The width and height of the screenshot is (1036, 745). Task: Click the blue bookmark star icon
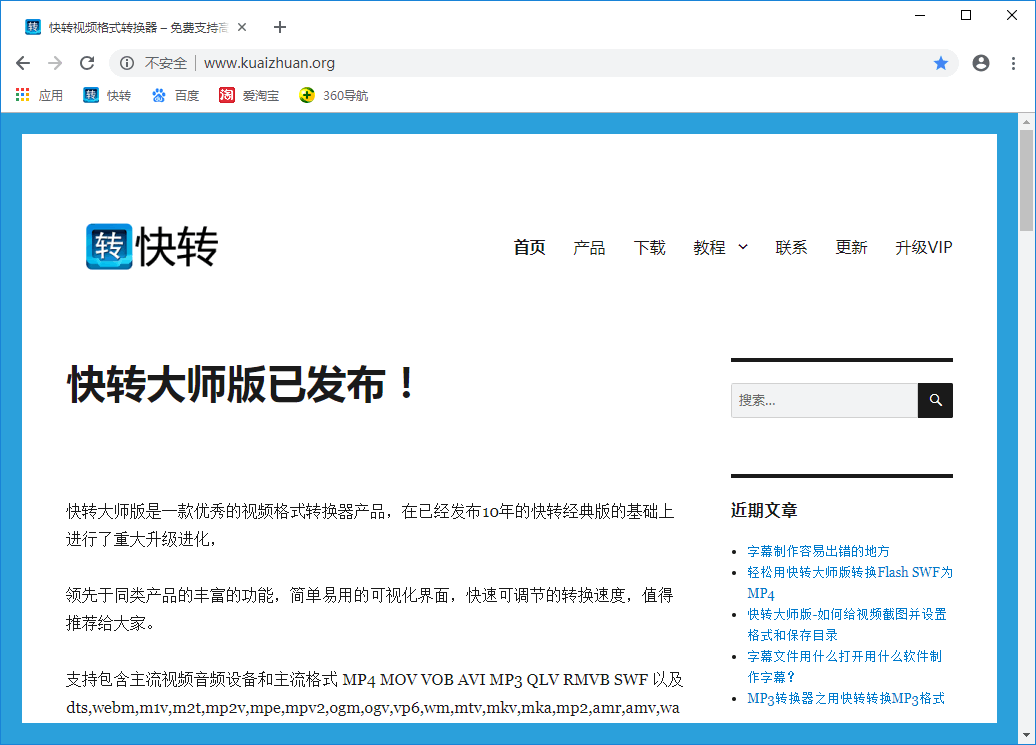pos(941,63)
